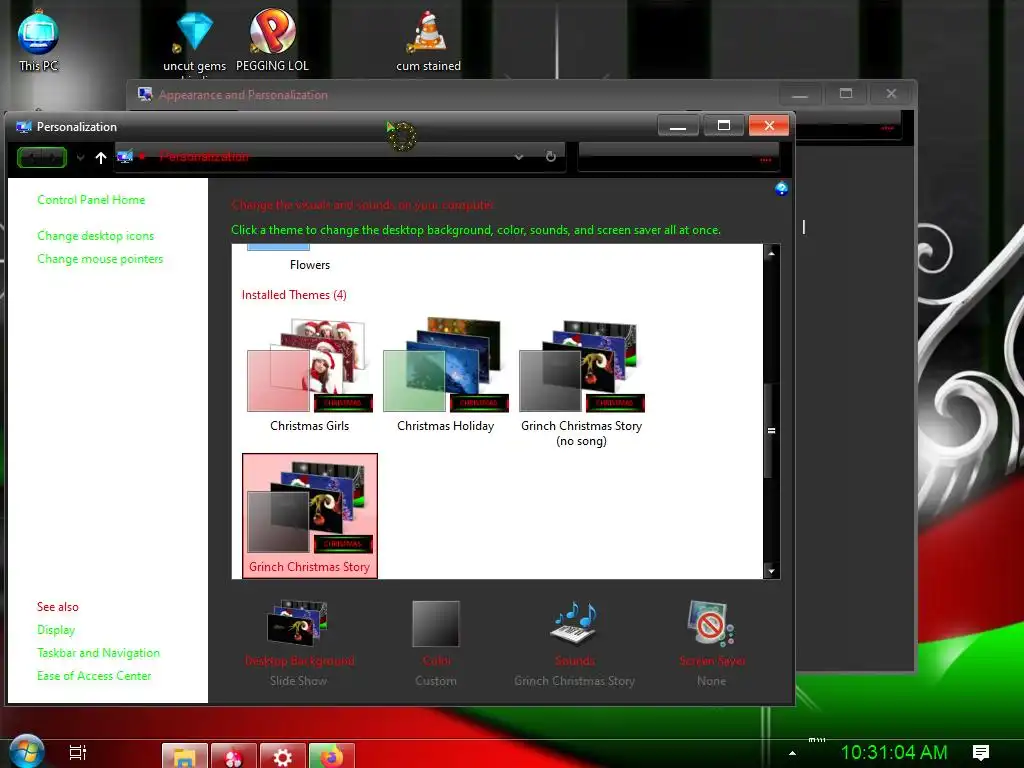Viewport: 1024px width, 768px height.
Task: Expand the address bar history dropdown
Action: tap(519, 157)
